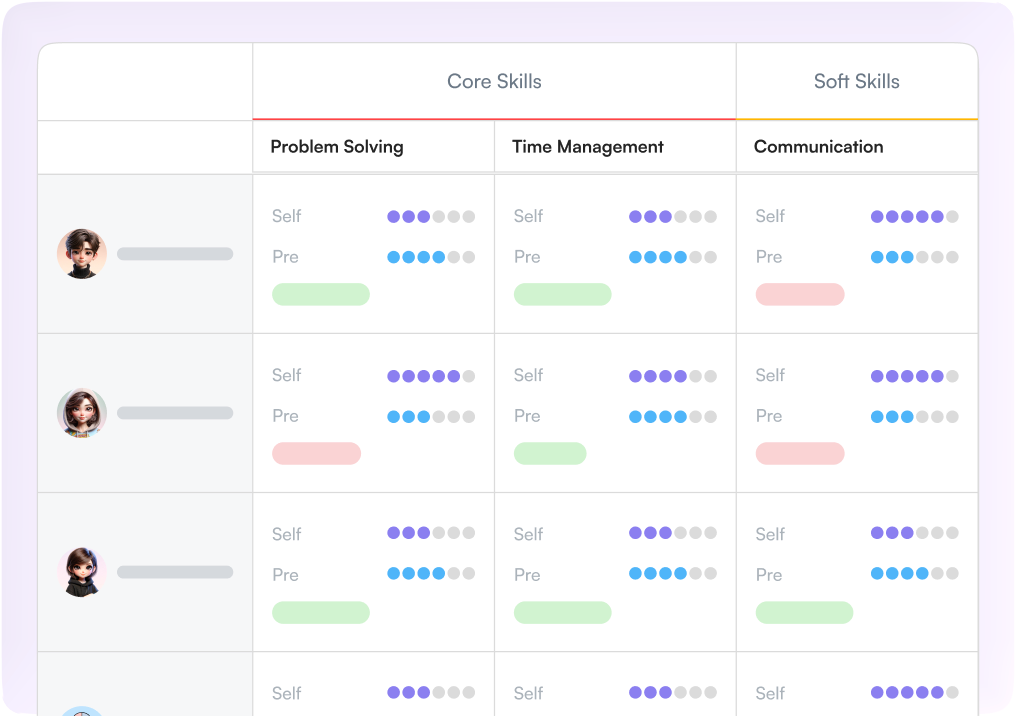Viewport: 1016px width, 716px height.
Task: Click Self label in second row Communication
Action: (x=770, y=376)
